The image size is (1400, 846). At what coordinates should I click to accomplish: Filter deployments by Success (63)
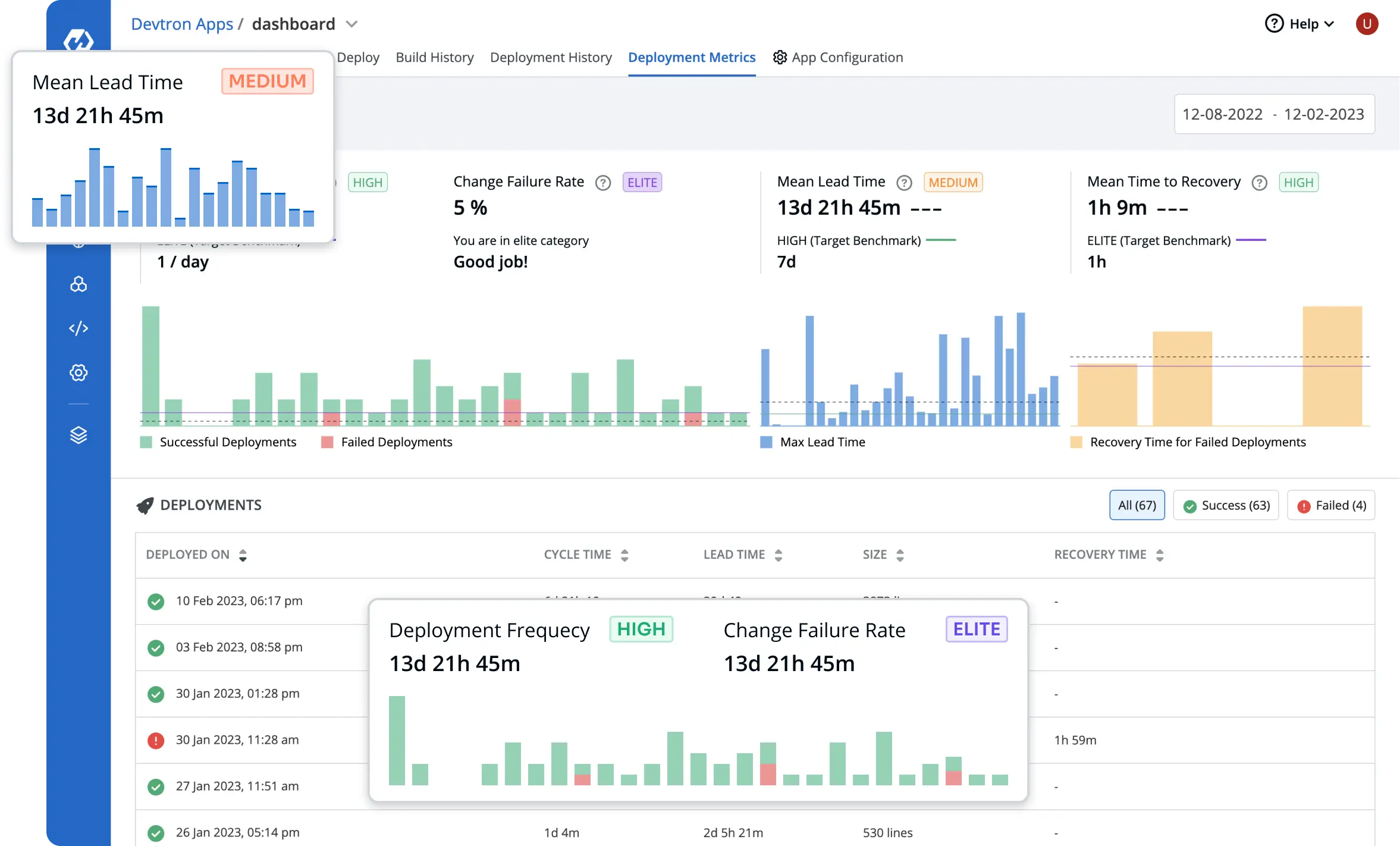[1226, 506]
